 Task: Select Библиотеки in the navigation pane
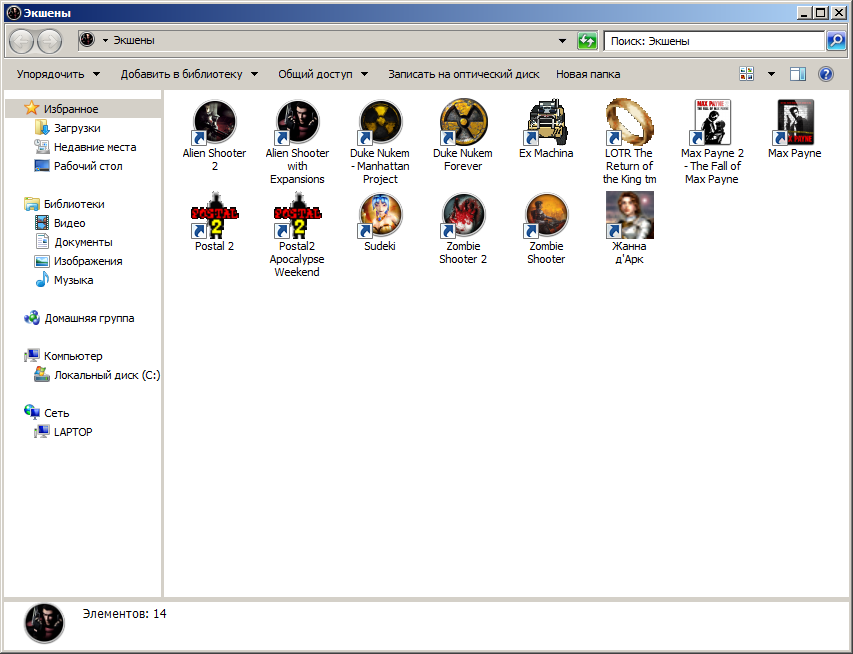point(74,204)
